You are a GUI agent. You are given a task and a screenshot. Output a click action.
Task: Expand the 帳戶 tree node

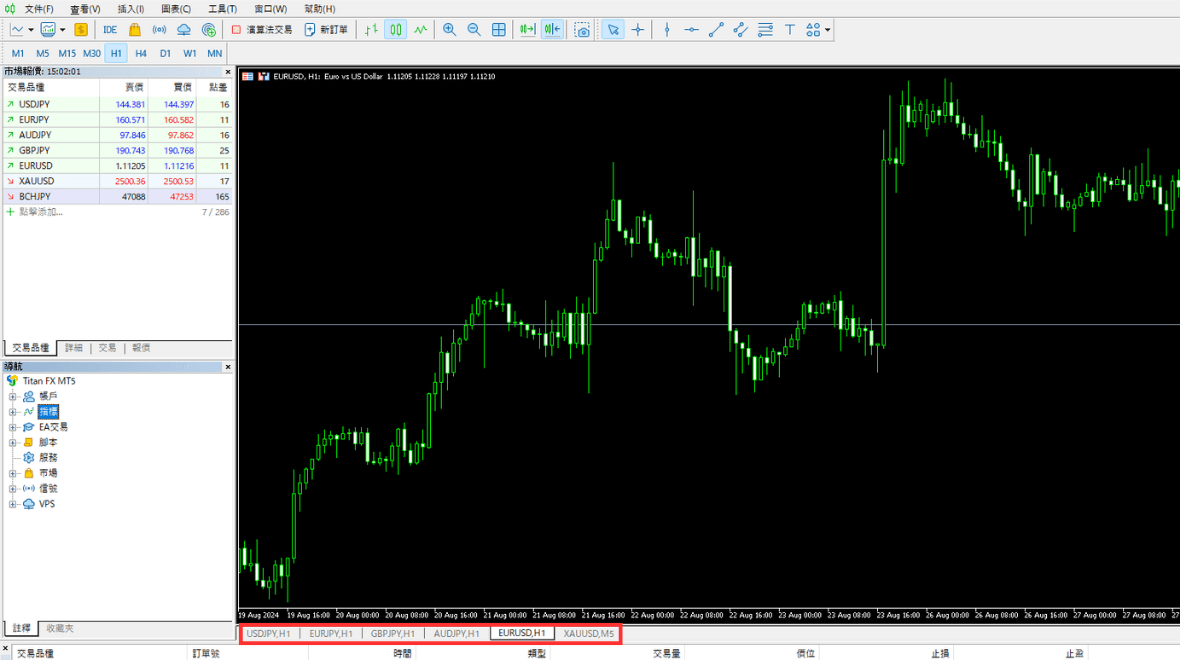tap(13, 397)
